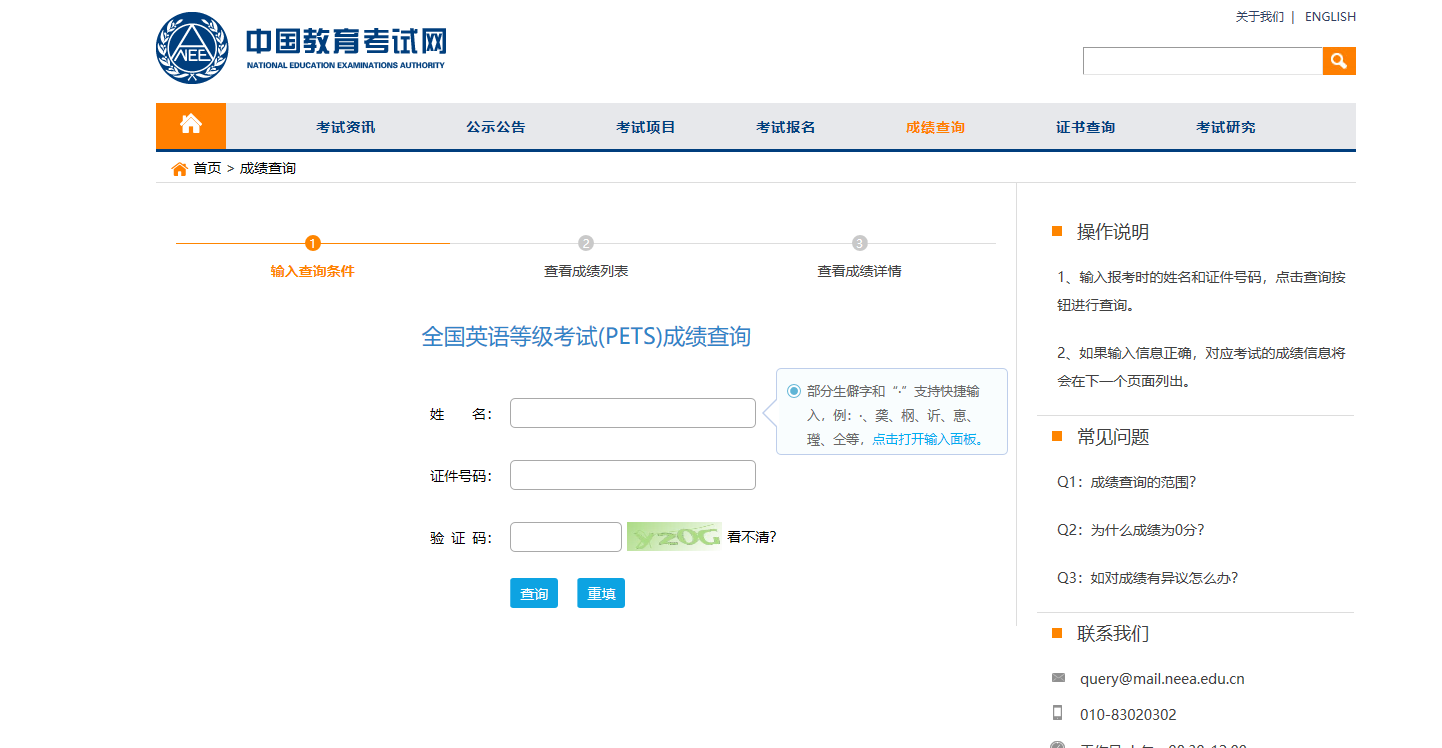Screen dimensions: 1442x748
Task: Open the 考试项目 menu
Action: [x=646, y=127]
